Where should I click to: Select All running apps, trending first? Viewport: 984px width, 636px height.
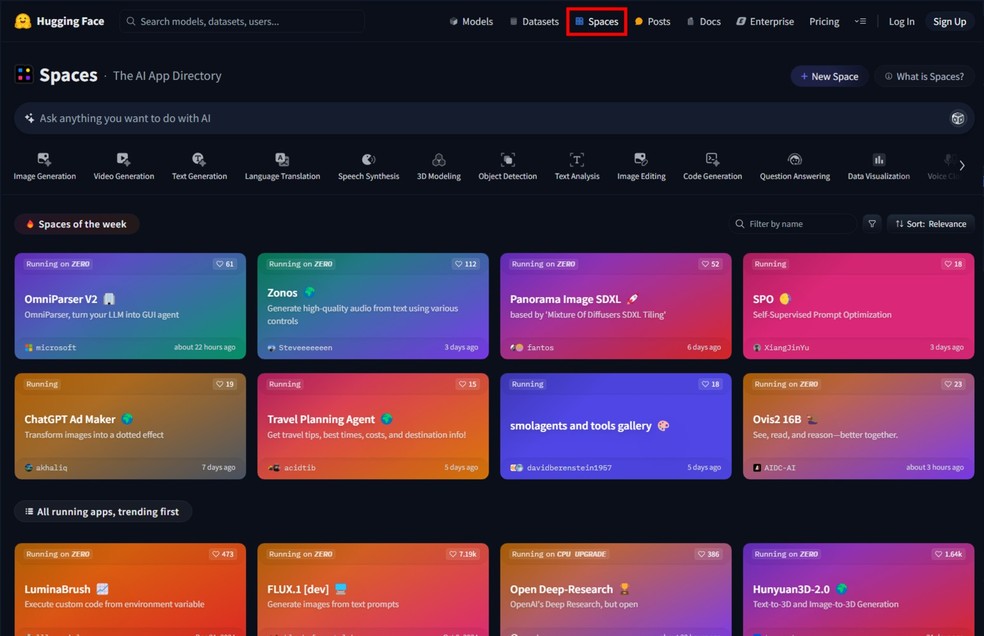pos(103,511)
